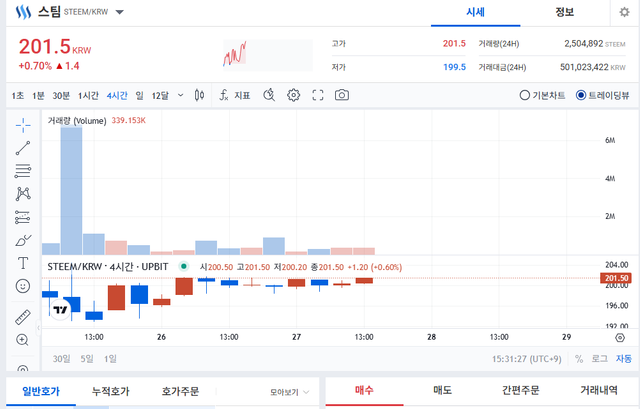Screen dimensions: 640x409
Task: Collapse the drawing toolbar side handle
Action: click(x=39, y=328)
